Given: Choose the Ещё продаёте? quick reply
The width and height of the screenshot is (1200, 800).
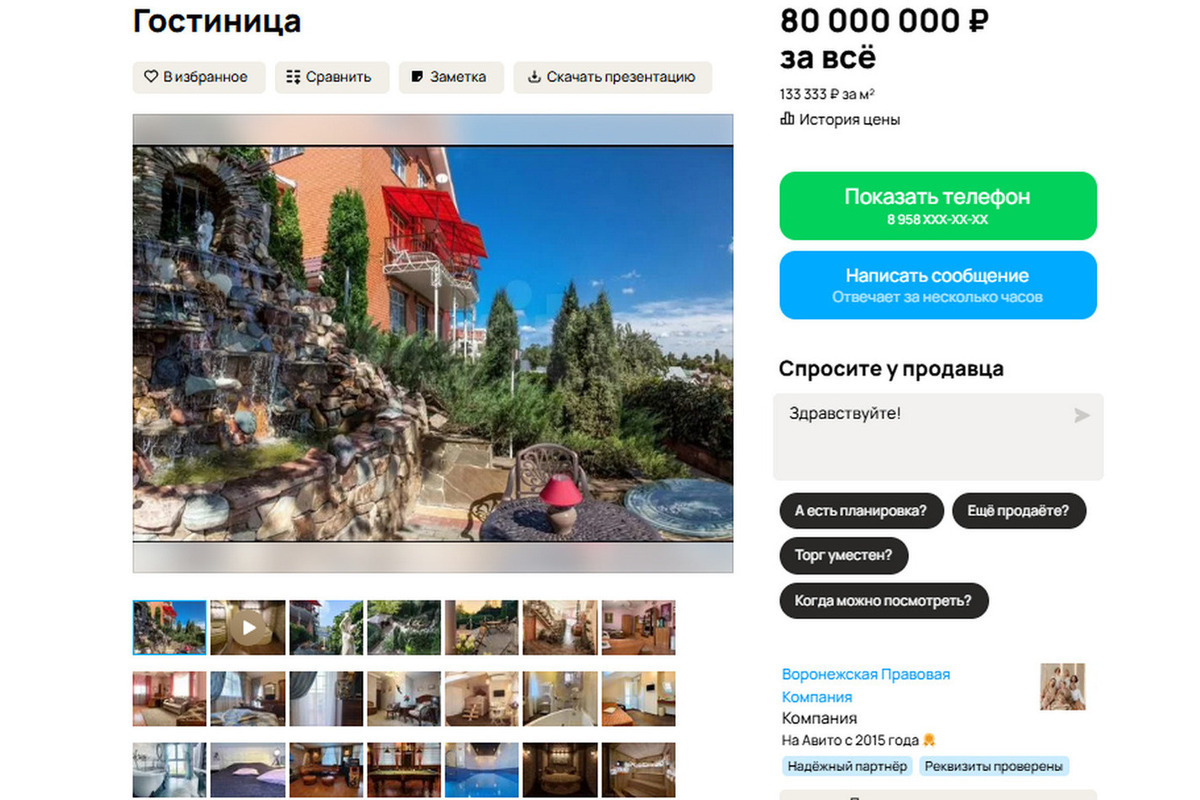Looking at the screenshot, I should [x=1019, y=511].
